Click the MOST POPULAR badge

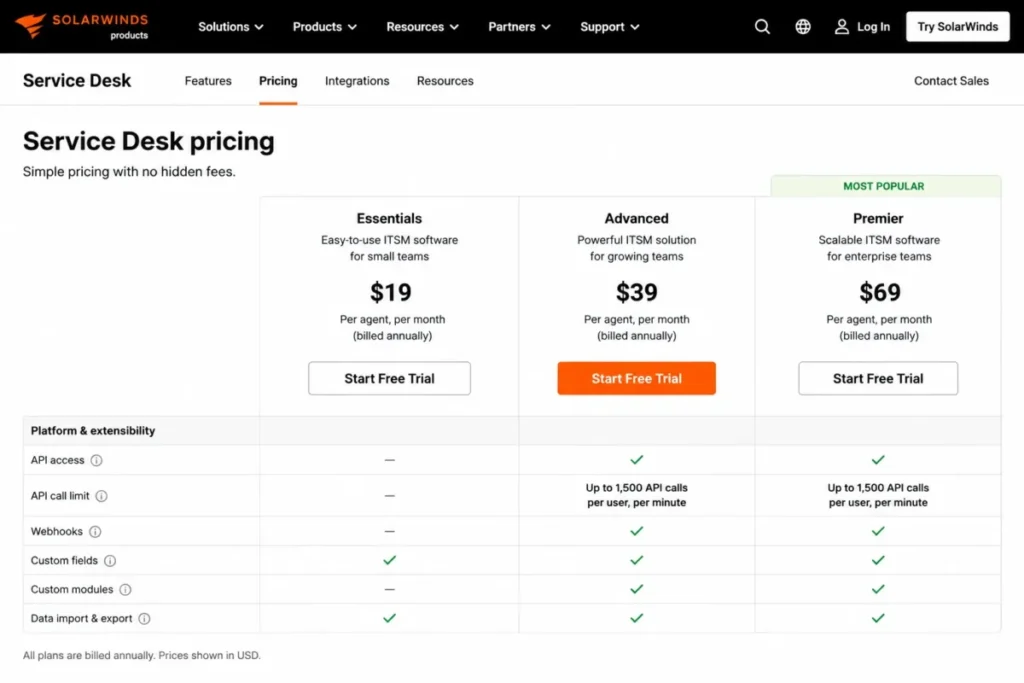click(885, 186)
